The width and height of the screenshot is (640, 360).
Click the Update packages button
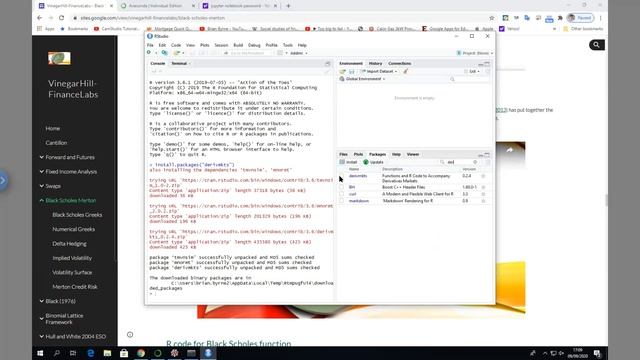(373, 162)
